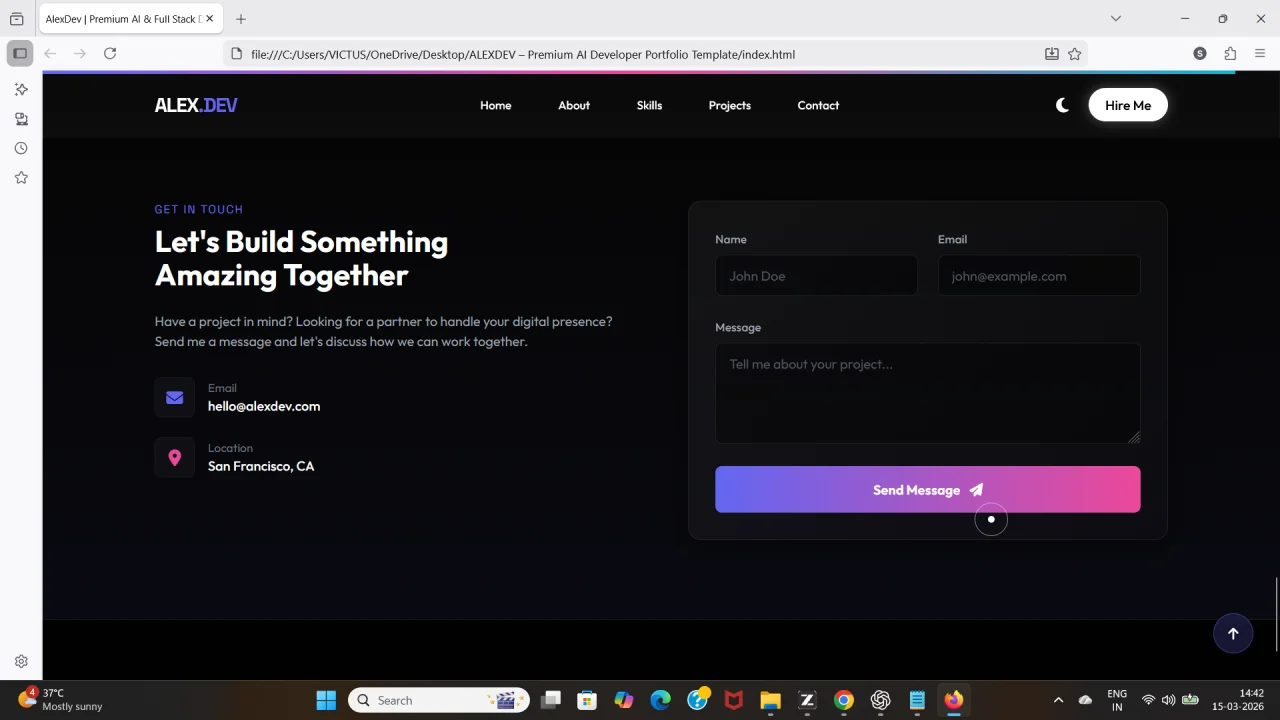The height and width of the screenshot is (720, 1280).
Task: Open the Home nav link
Action: click(x=496, y=105)
